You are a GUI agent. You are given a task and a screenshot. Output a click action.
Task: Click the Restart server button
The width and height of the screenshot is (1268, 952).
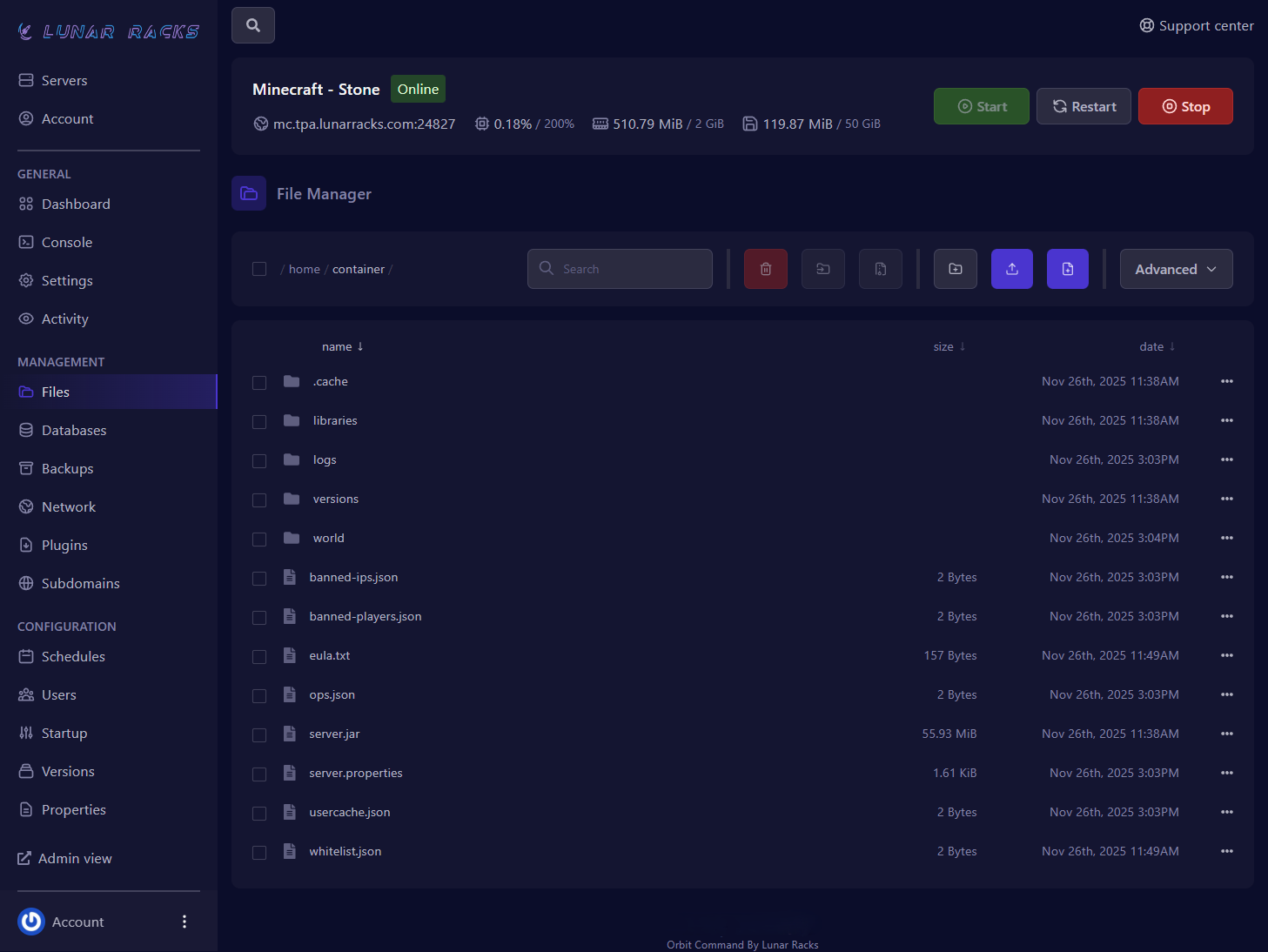[1084, 106]
